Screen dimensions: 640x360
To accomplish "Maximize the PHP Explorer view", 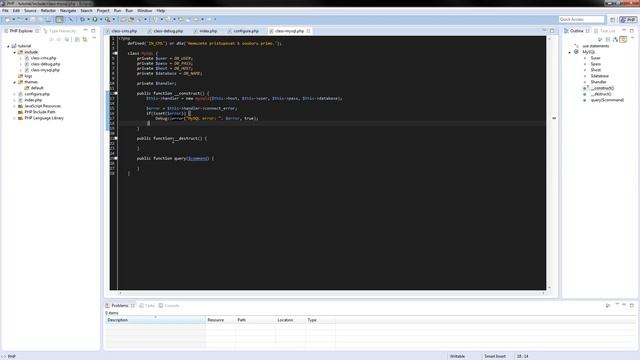I will point(93,31).
